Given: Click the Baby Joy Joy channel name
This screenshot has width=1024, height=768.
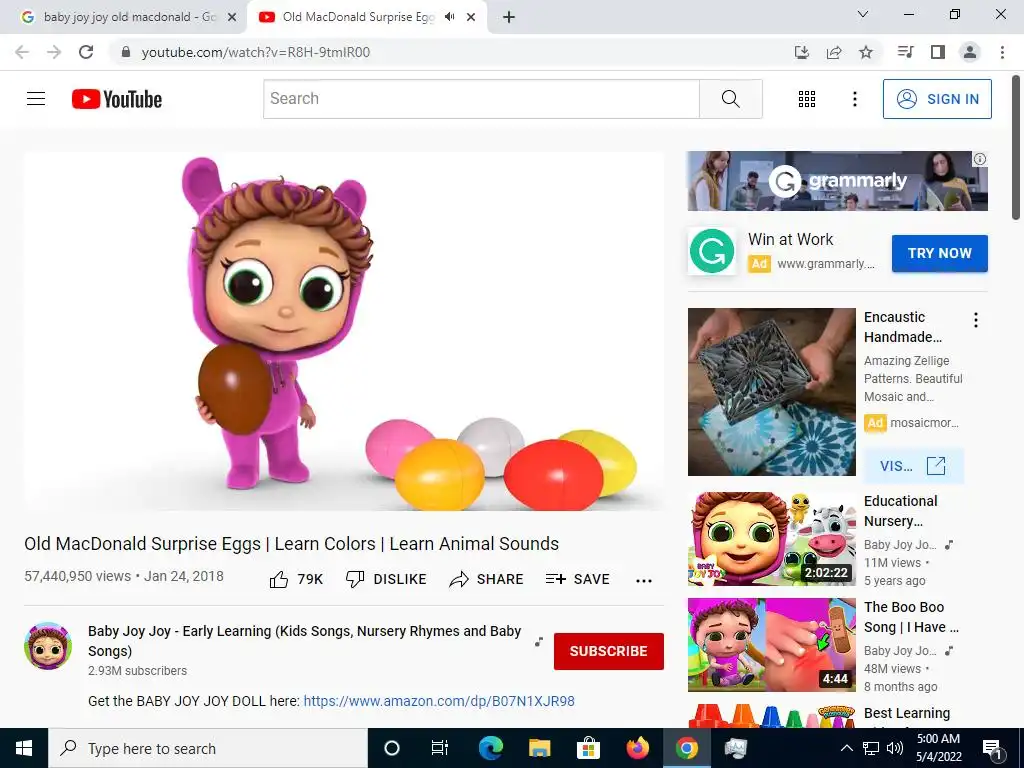Looking at the screenshot, I should point(304,641).
